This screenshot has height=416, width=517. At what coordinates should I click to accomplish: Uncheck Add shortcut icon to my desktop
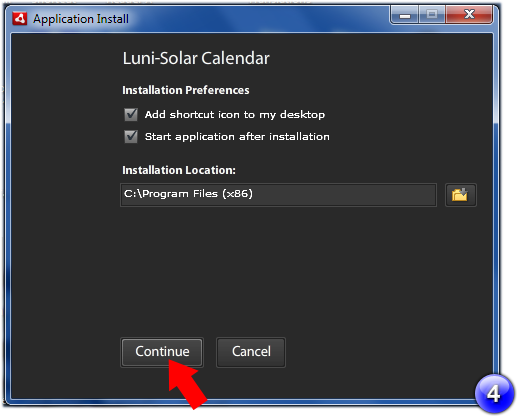coord(131,115)
